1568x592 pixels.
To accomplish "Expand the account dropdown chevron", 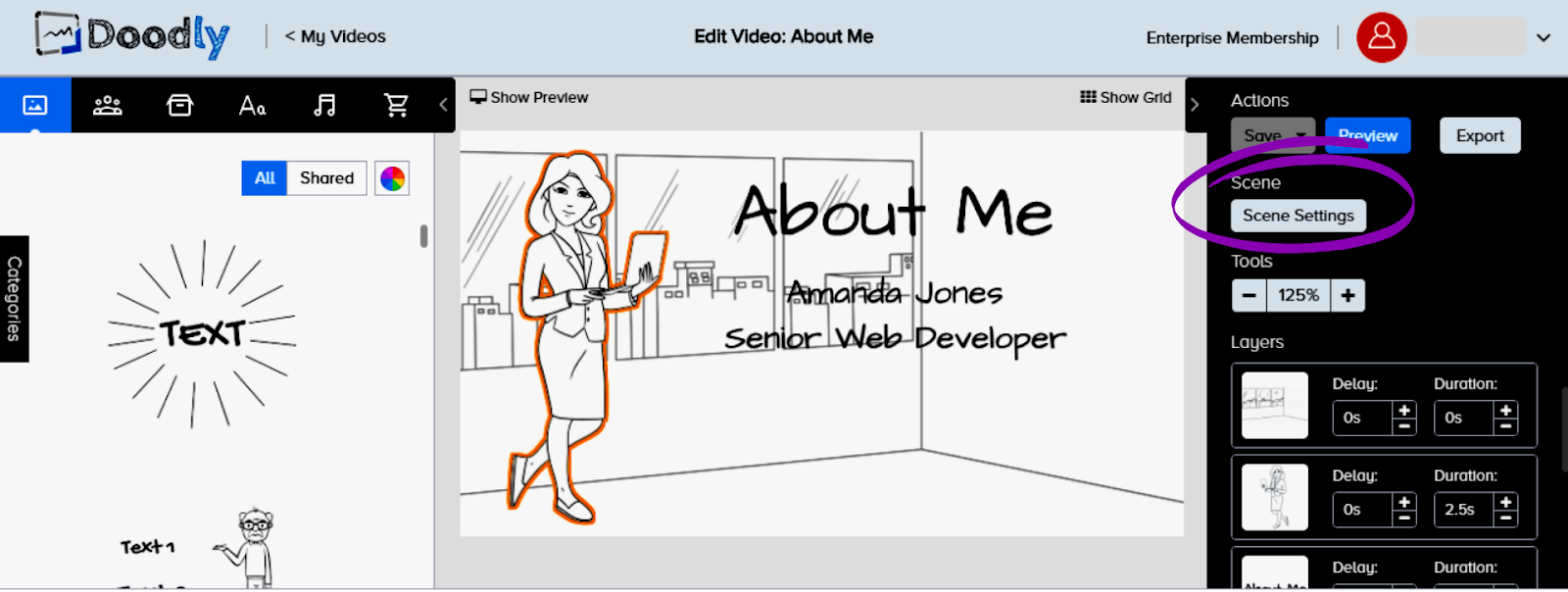I will pyautogui.click(x=1543, y=38).
